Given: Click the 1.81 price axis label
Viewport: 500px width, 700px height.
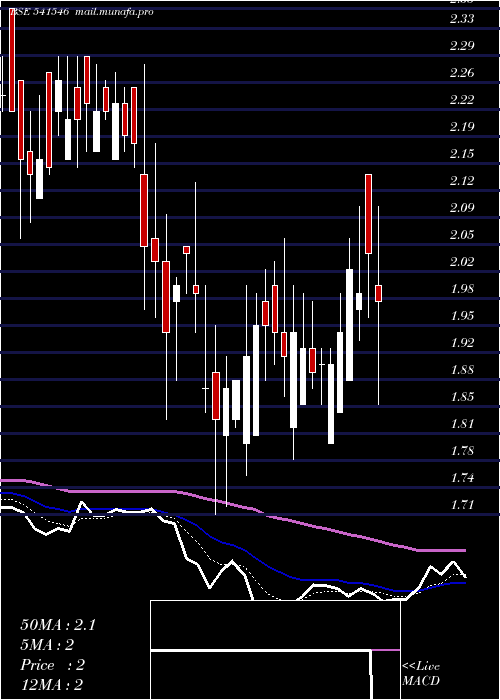Looking at the screenshot, I should (x=462, y=424).
